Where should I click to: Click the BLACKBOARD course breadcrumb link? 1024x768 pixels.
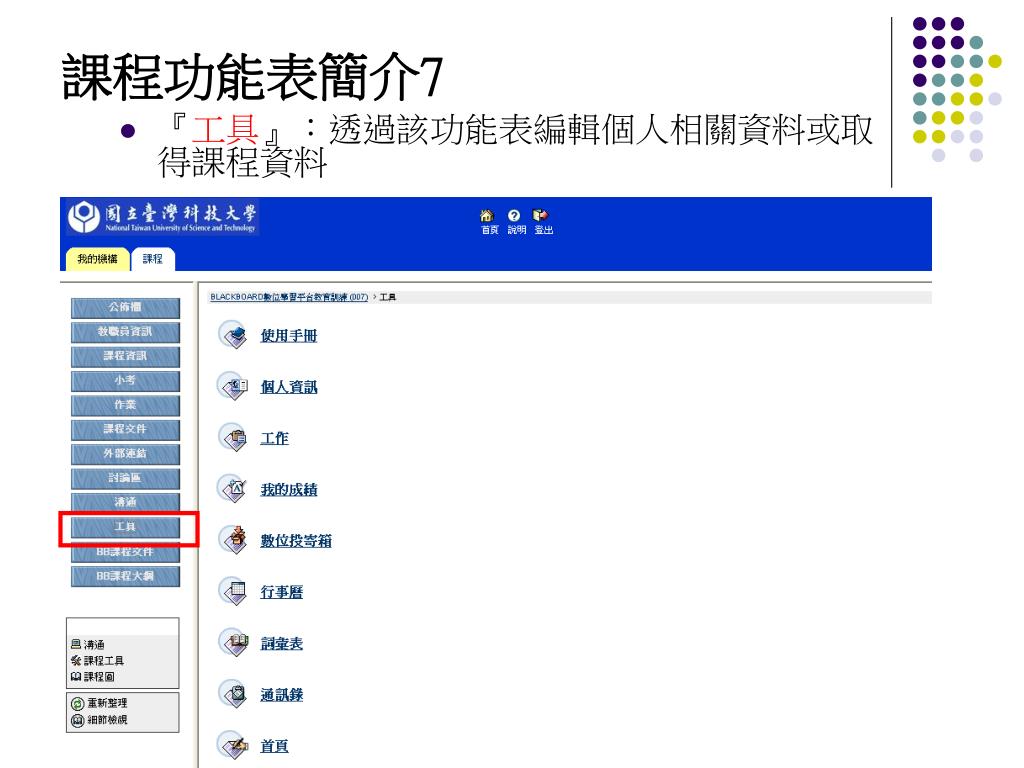click(289, 297)
